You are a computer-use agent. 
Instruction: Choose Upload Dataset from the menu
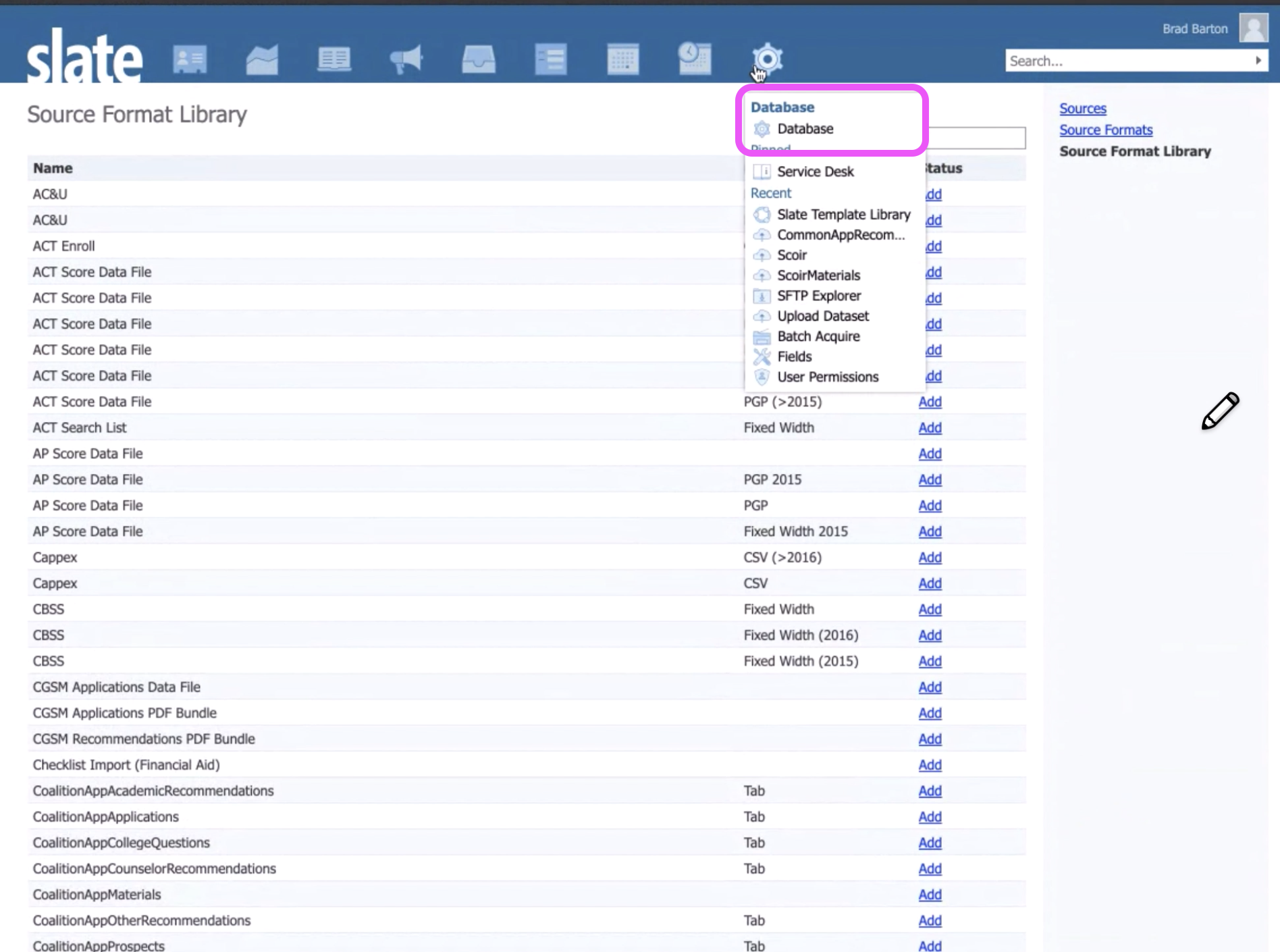tap(822, 316)
